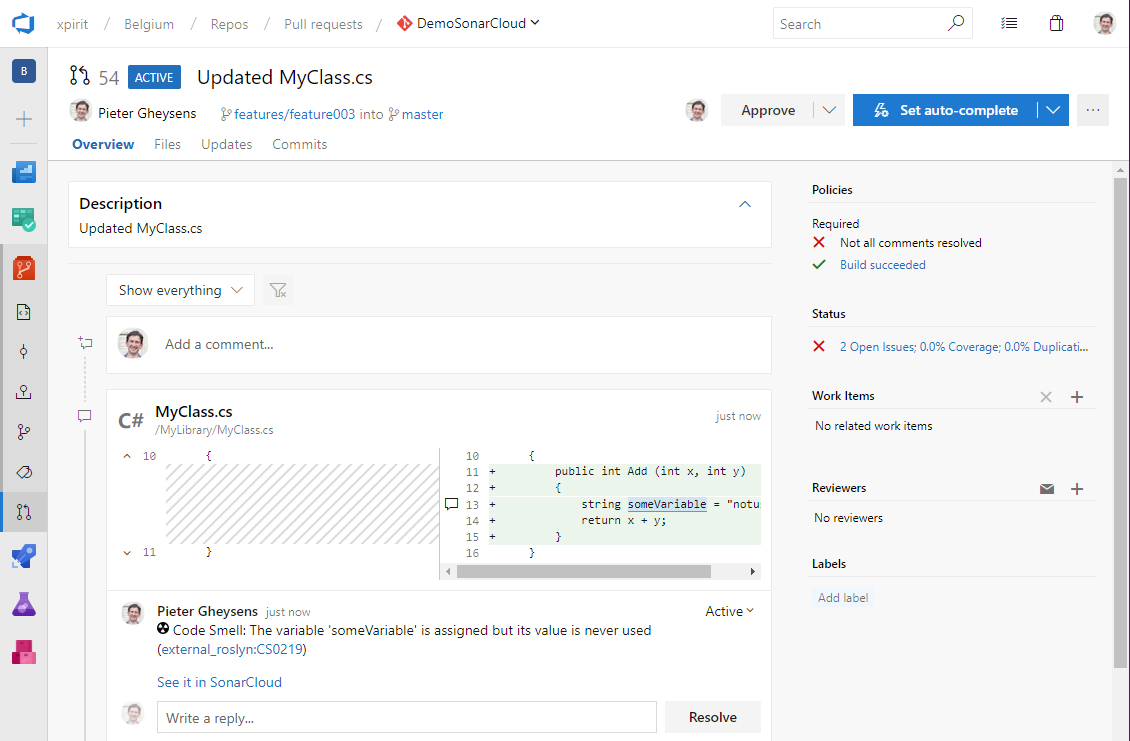1130x741 pixels.
Task: Go to xpirit breadcrumb
Action: point(72,24)
